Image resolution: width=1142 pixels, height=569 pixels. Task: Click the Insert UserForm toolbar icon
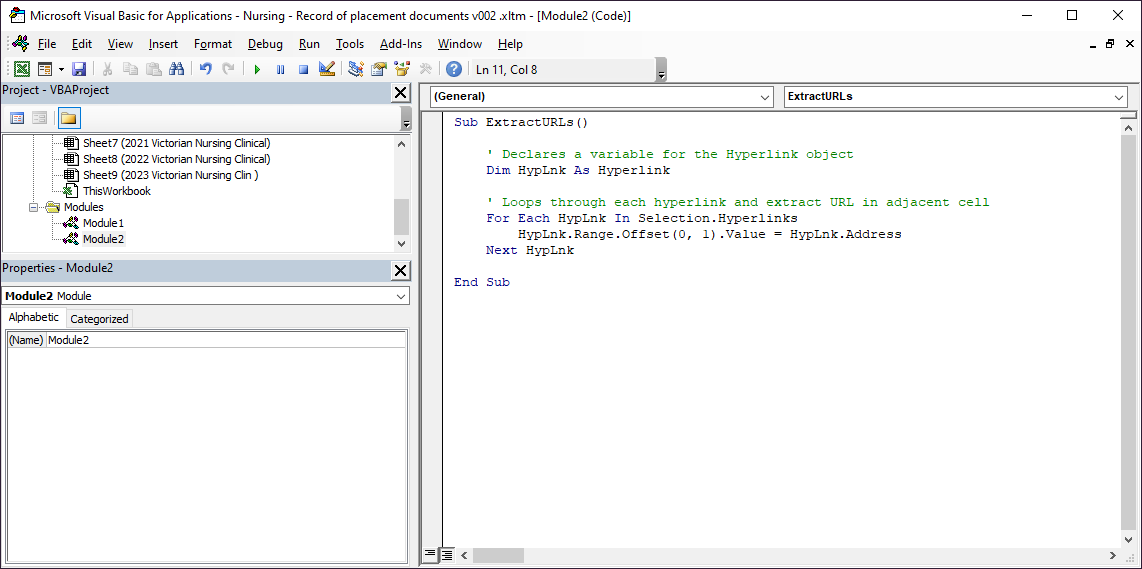click(45, 69)
